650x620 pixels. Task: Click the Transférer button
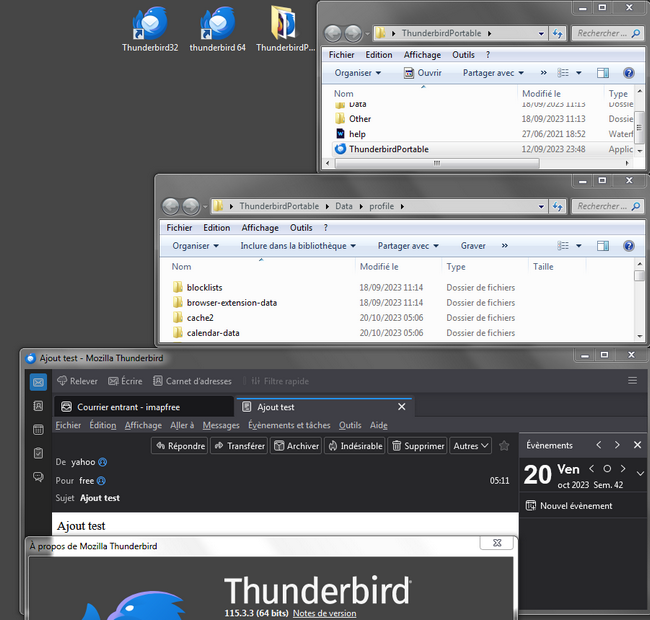click(239, 446)
